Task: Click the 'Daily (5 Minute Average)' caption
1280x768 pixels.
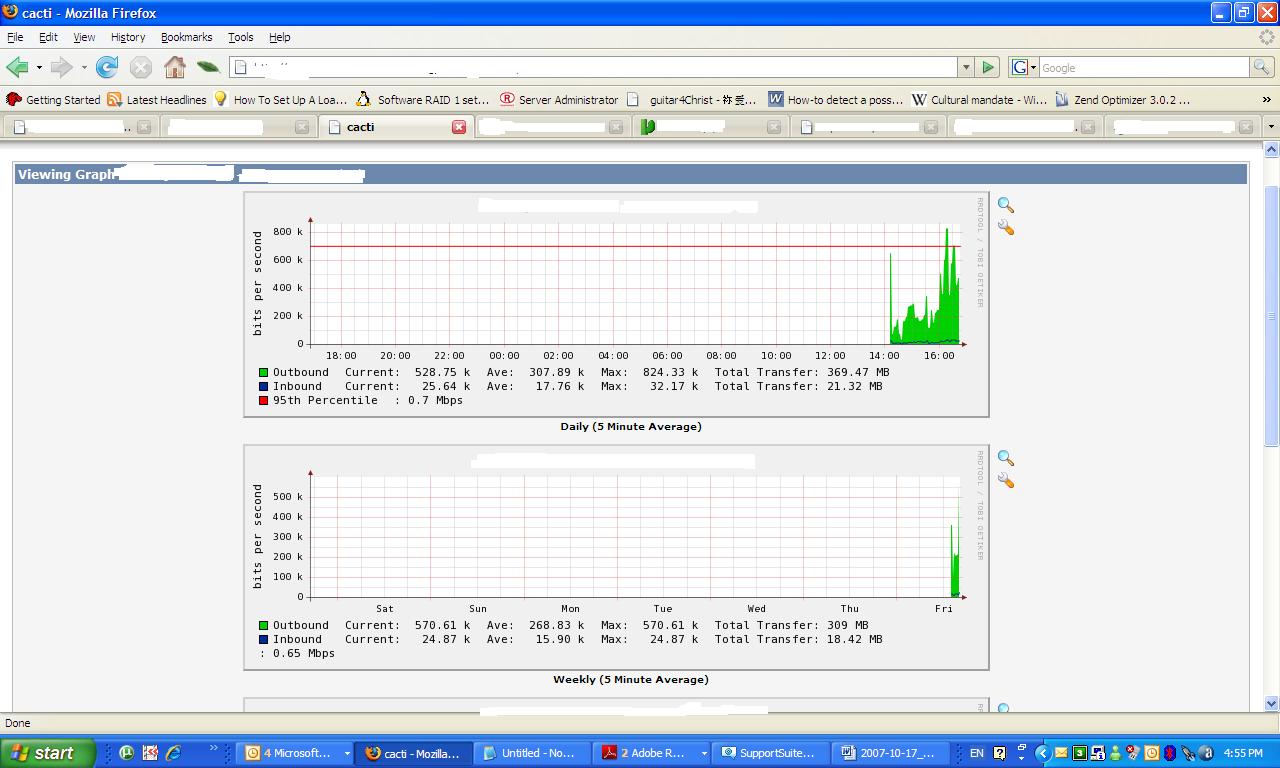Action: (631, 426)
